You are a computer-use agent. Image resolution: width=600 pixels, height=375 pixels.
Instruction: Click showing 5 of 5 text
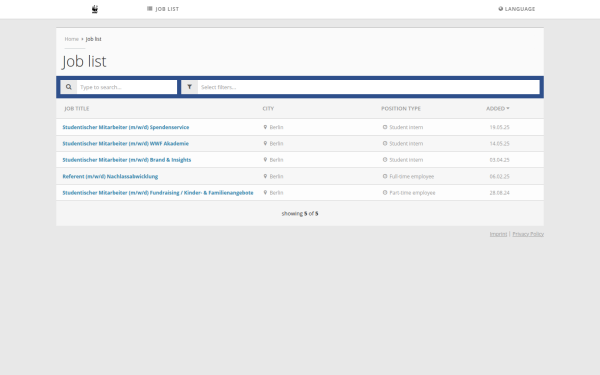(x=300, y=214)
